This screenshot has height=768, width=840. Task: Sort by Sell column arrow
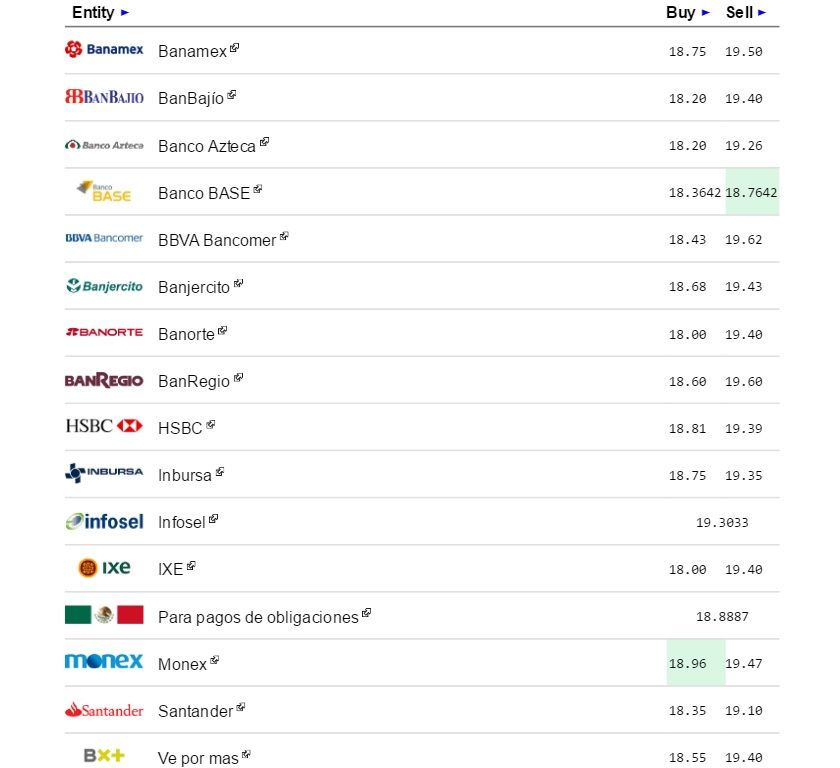(x=762, y=13)
